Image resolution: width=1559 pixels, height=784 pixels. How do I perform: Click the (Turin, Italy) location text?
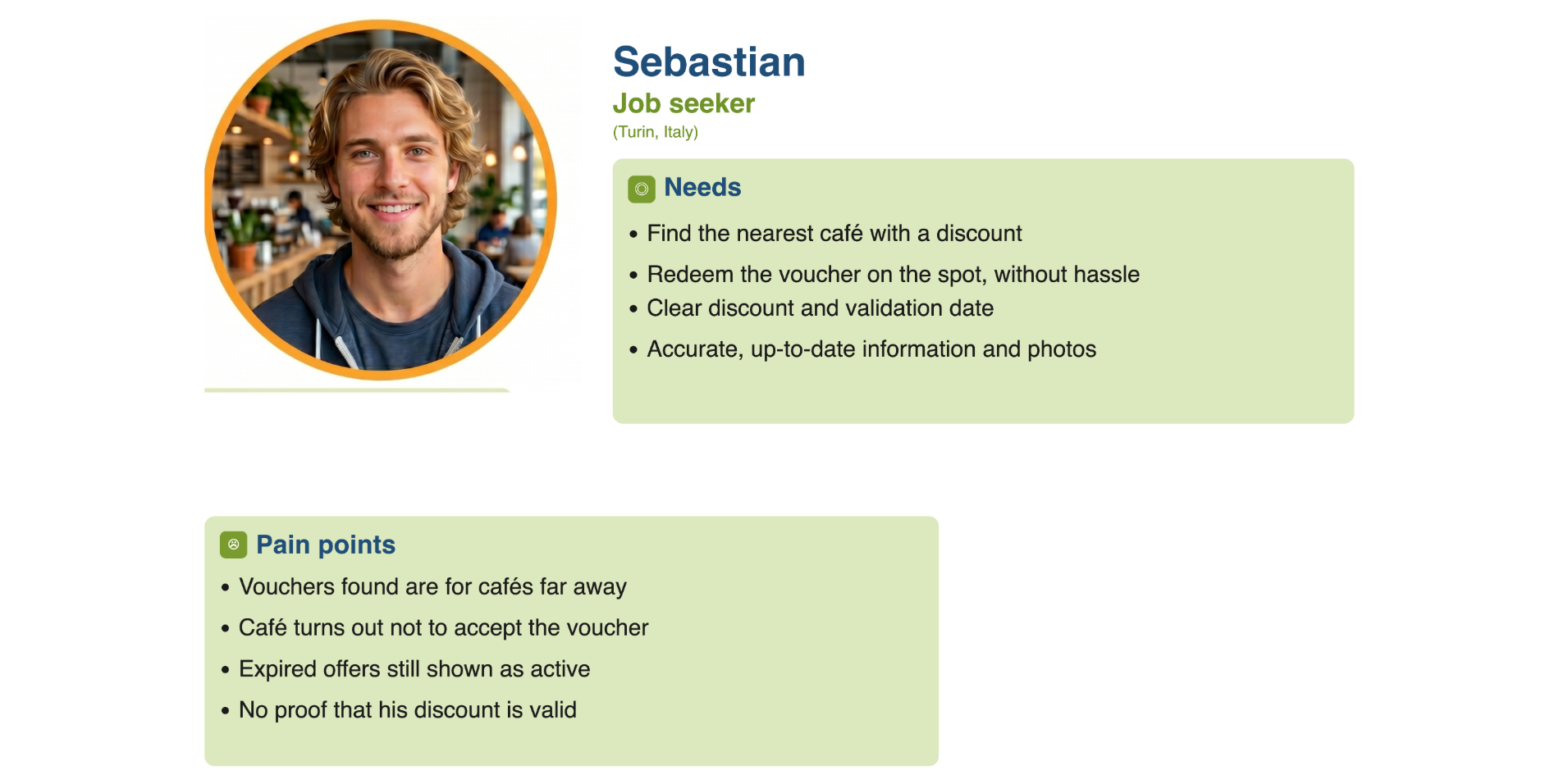coord(656,132)
